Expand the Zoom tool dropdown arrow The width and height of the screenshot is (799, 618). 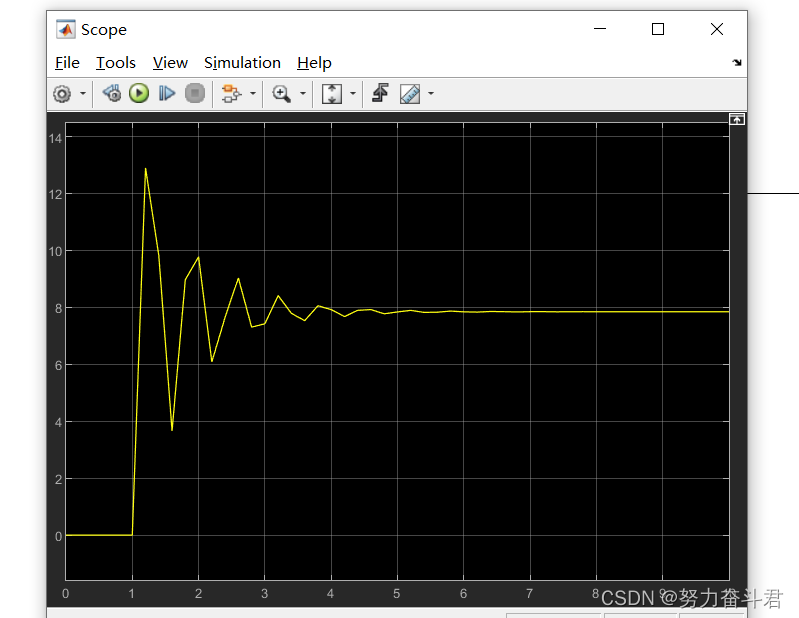click(x=303, y=94)
